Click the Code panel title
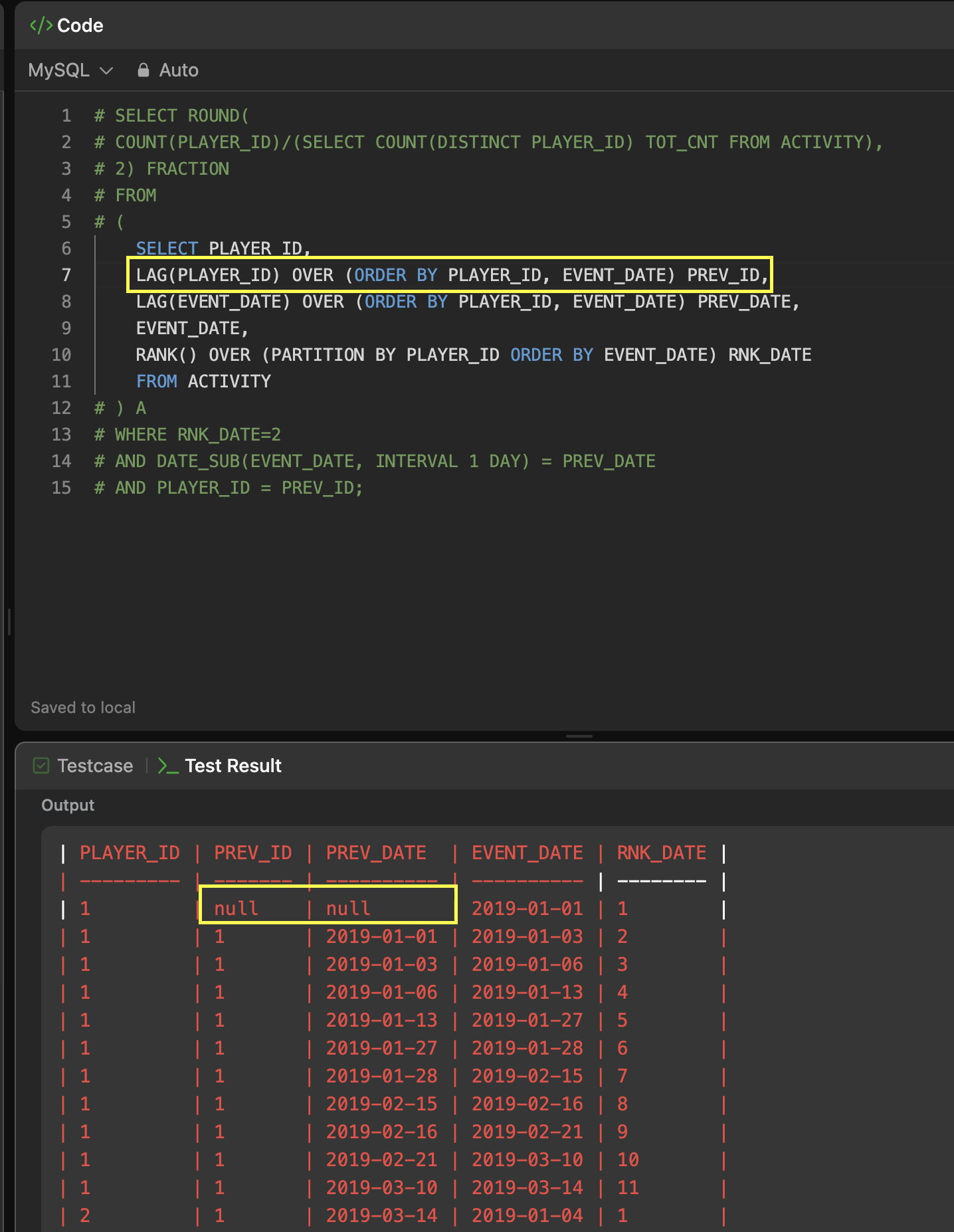 [x=80, y=25]
